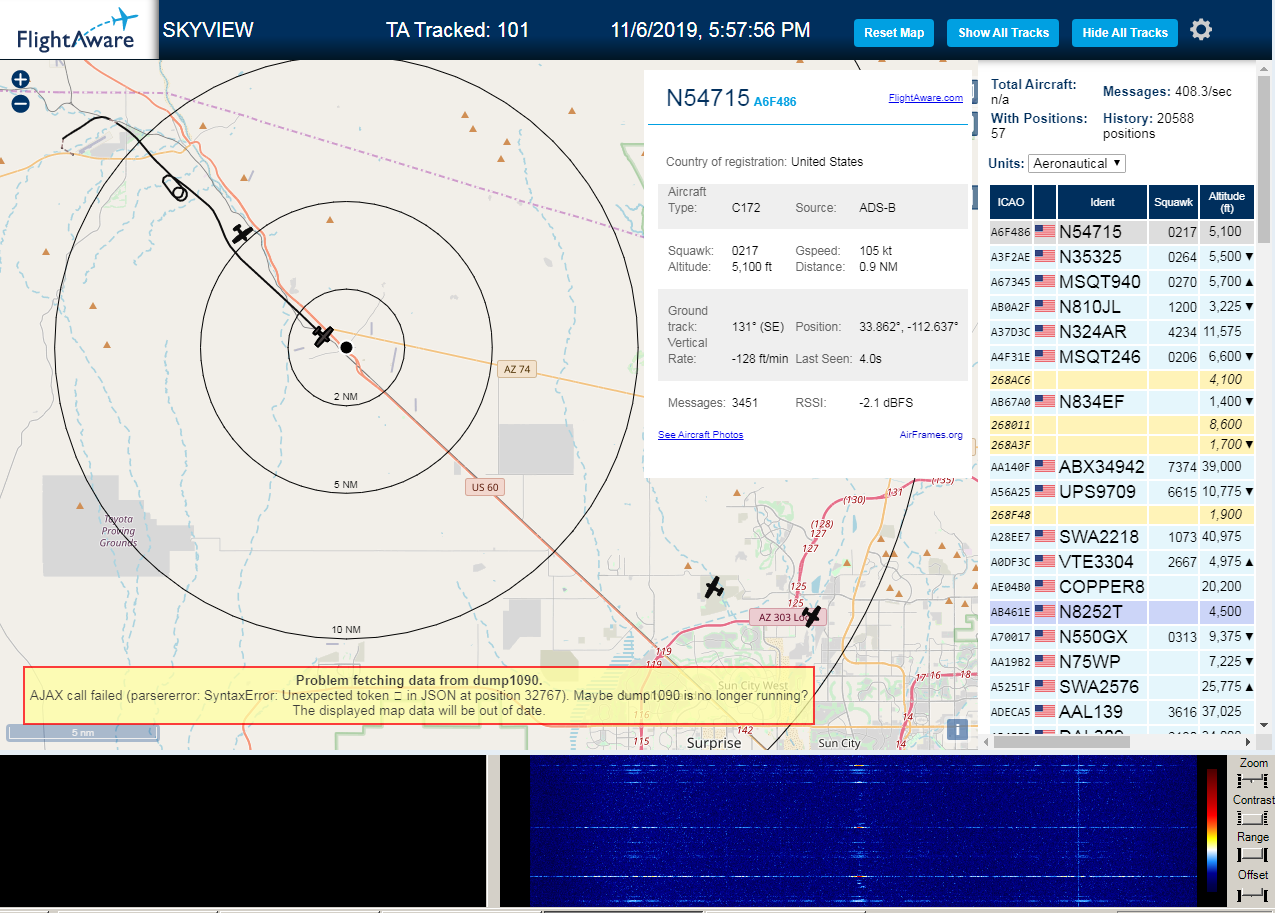
Task: Select the N8252T aircraft row
Action: coord(1122,611)
